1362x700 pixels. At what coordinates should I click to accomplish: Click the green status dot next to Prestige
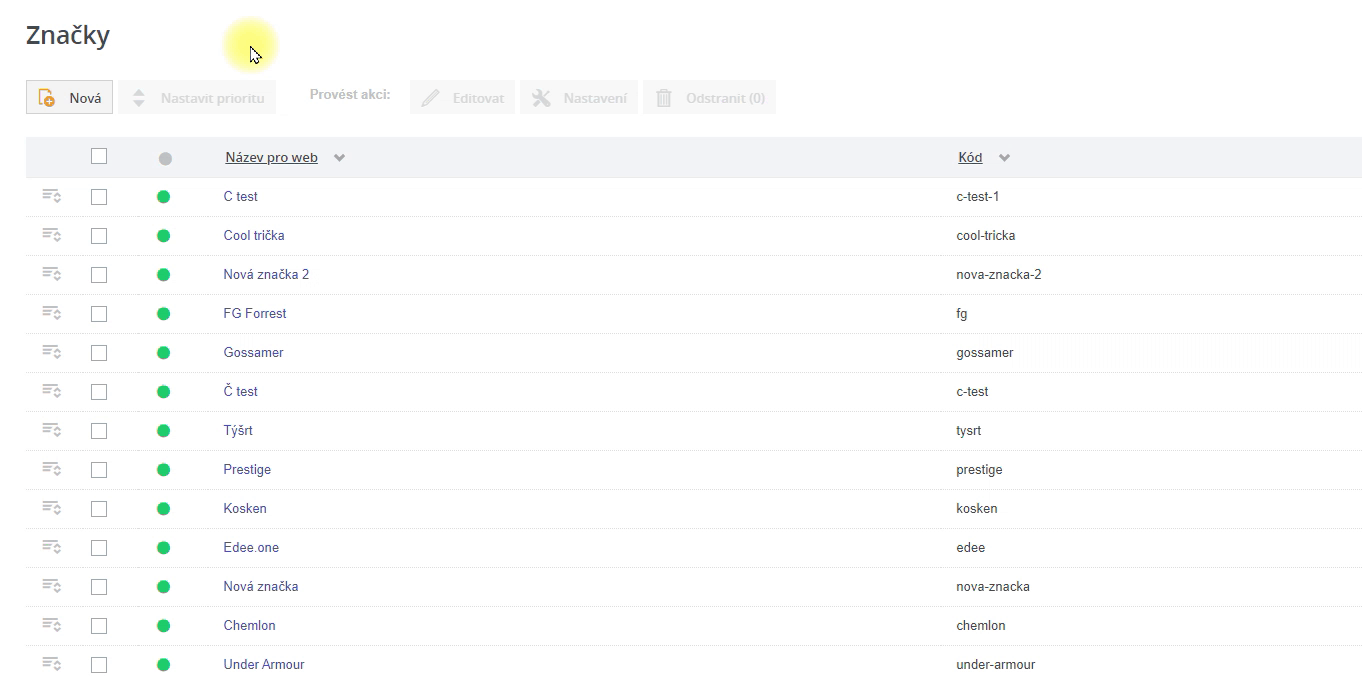[x=164, y=470]
